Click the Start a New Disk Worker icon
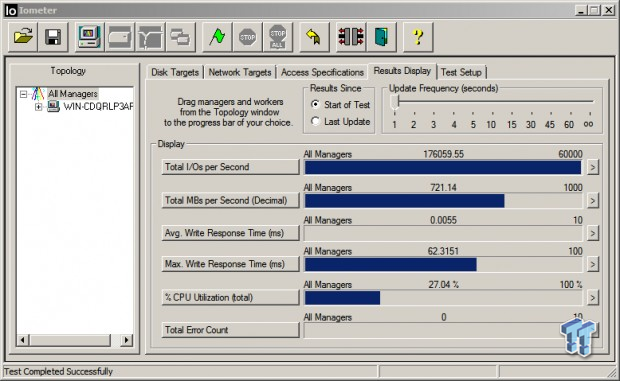 [120, 37]
